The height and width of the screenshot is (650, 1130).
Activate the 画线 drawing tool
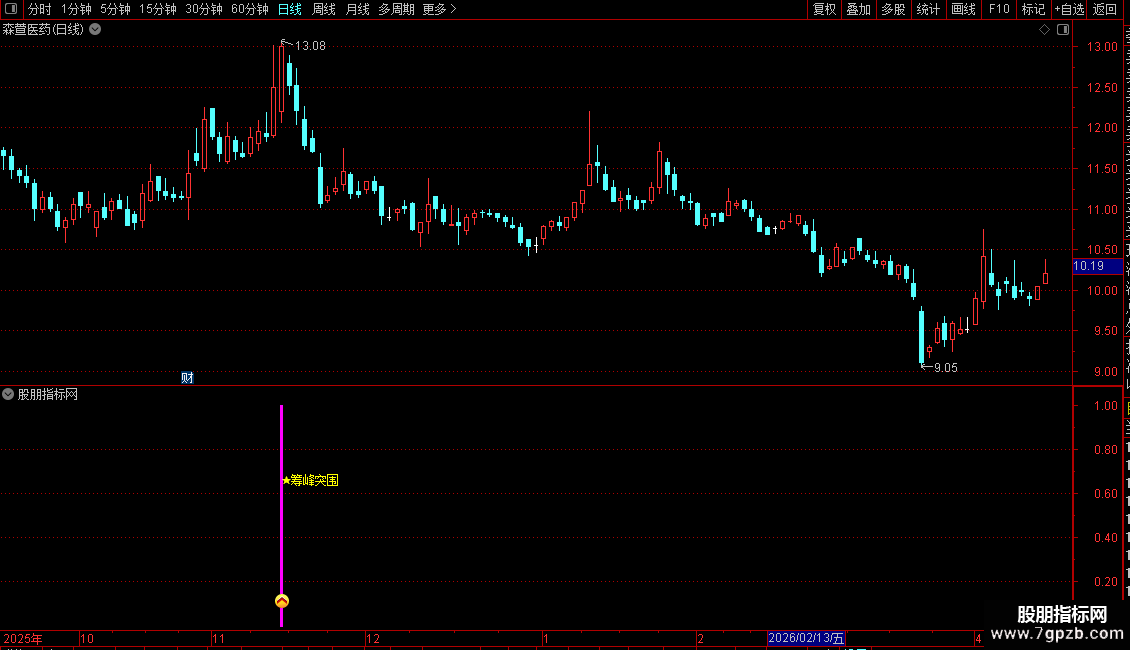click(963, 9)
